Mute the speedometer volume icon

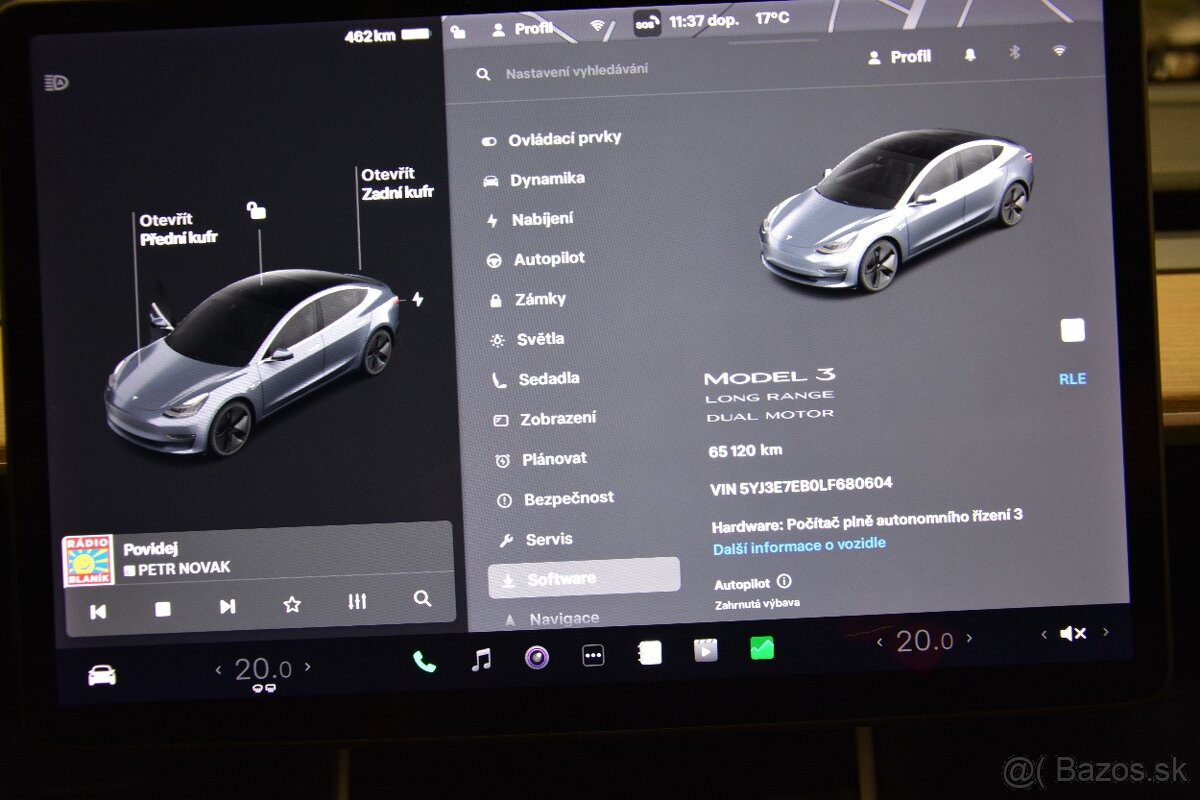[1072, 632]
